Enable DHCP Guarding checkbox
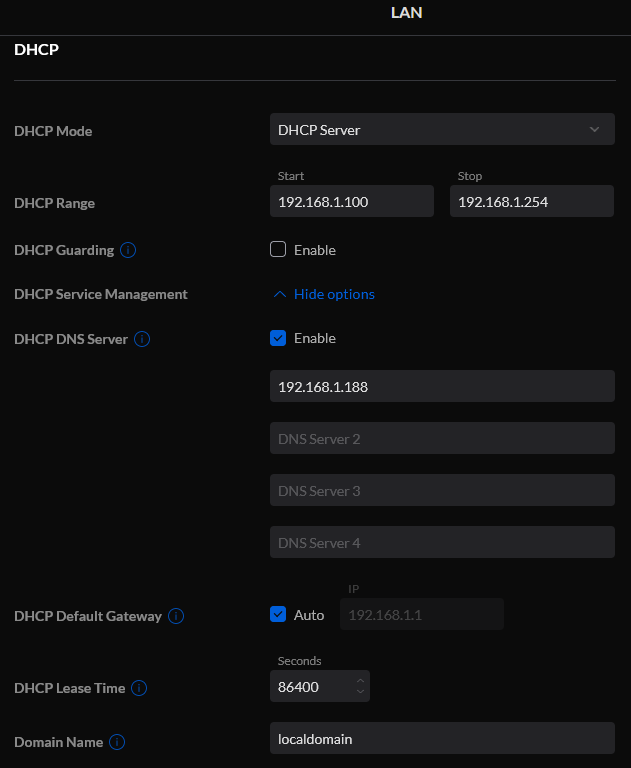The width and height of the screenshot is (631, 768). (x=278, y=249)
